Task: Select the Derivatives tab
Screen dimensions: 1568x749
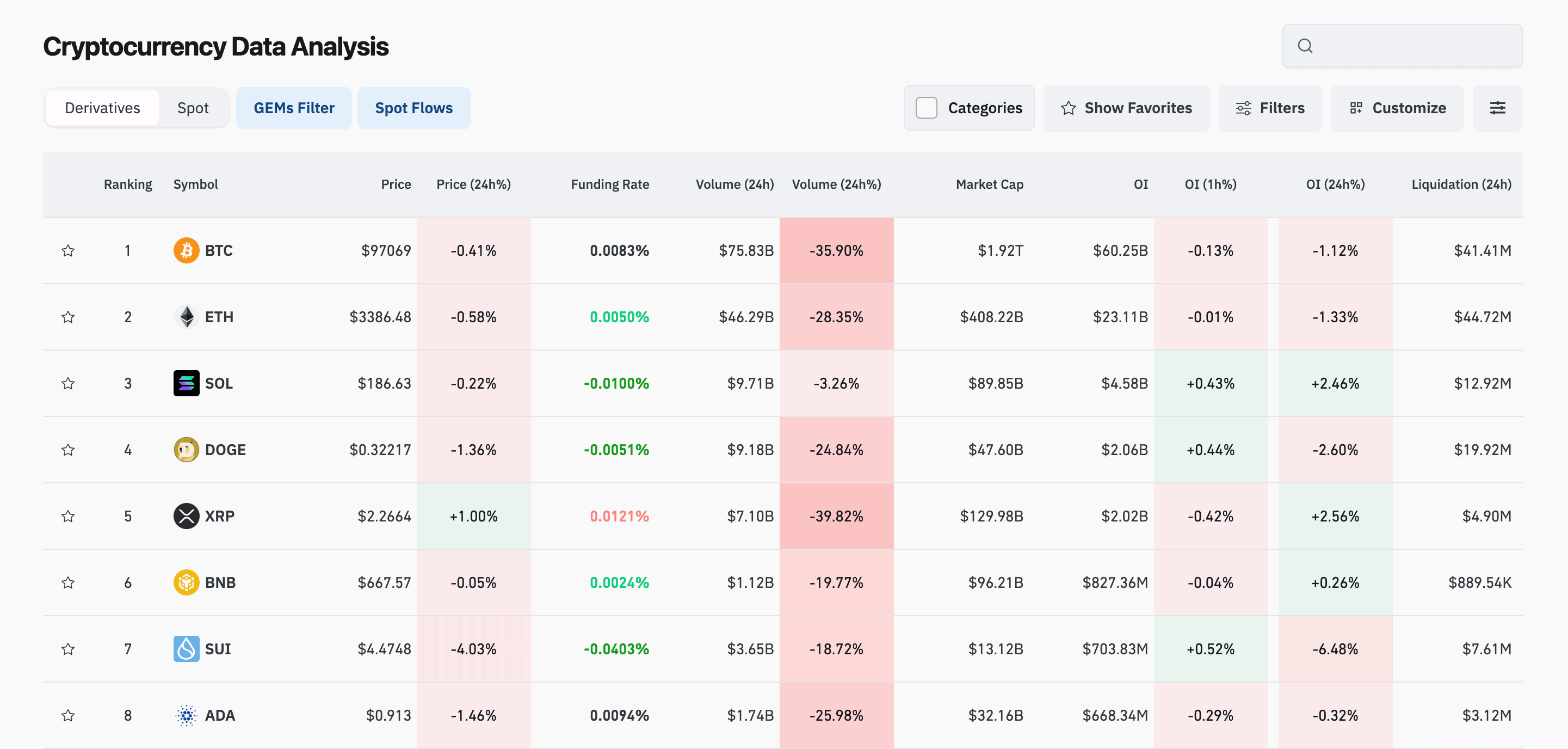Action: tap(102, 108)
